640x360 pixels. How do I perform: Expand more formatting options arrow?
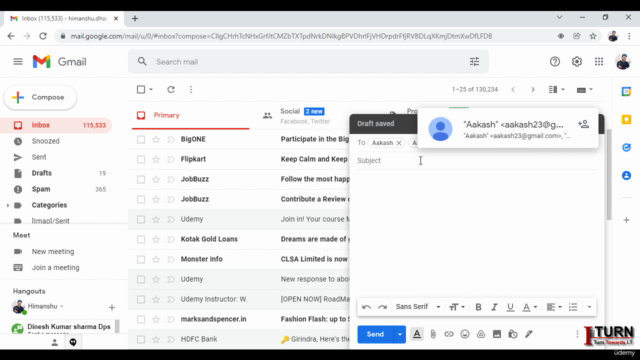point(589,307)
